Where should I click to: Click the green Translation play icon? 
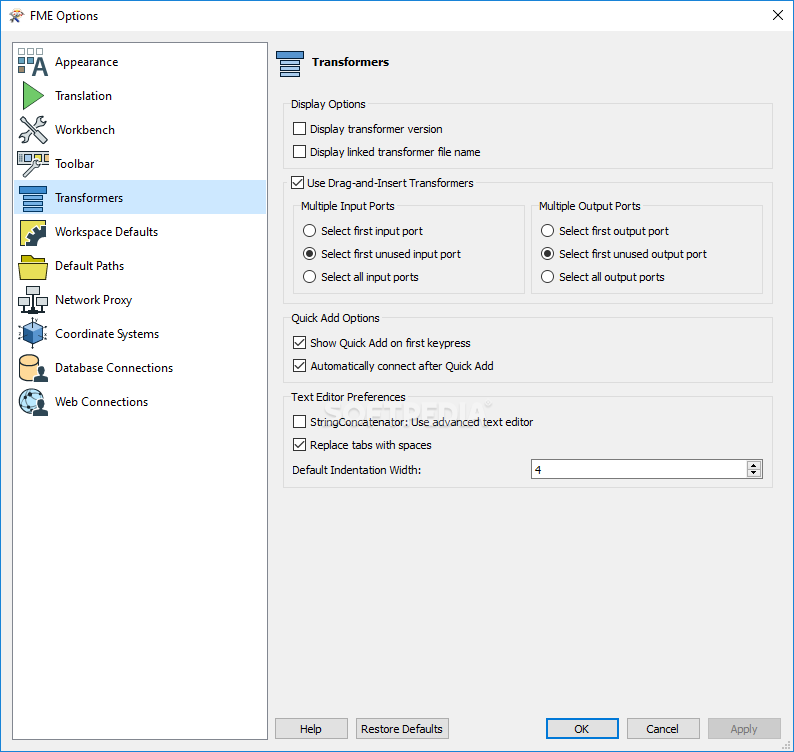[33, 96]
